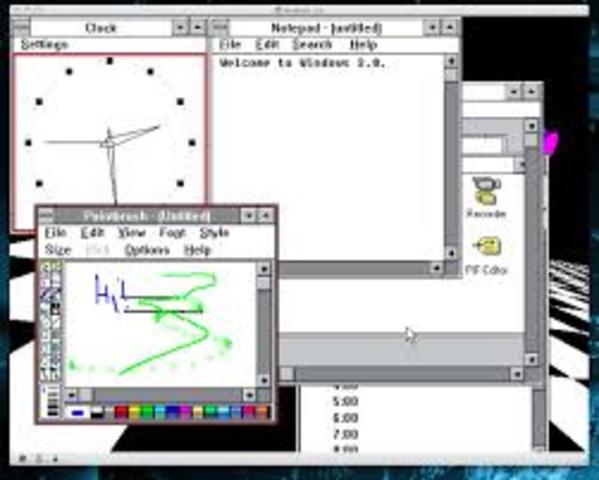Screen dimensions: 599x480
Task: Open the Edit menu in Notepad
Action: click(x=267, y=45)
